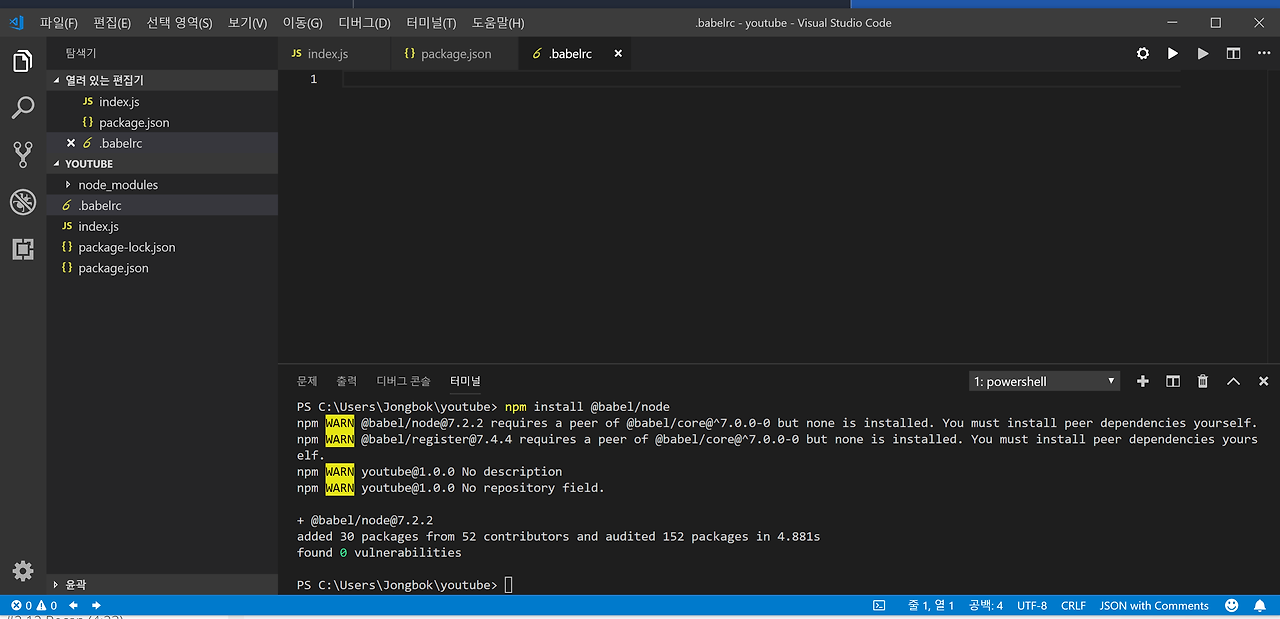This screenshot has height=619, width=1280.
Task: Kill the terminal with trash icon
Action: (1203, 381)
